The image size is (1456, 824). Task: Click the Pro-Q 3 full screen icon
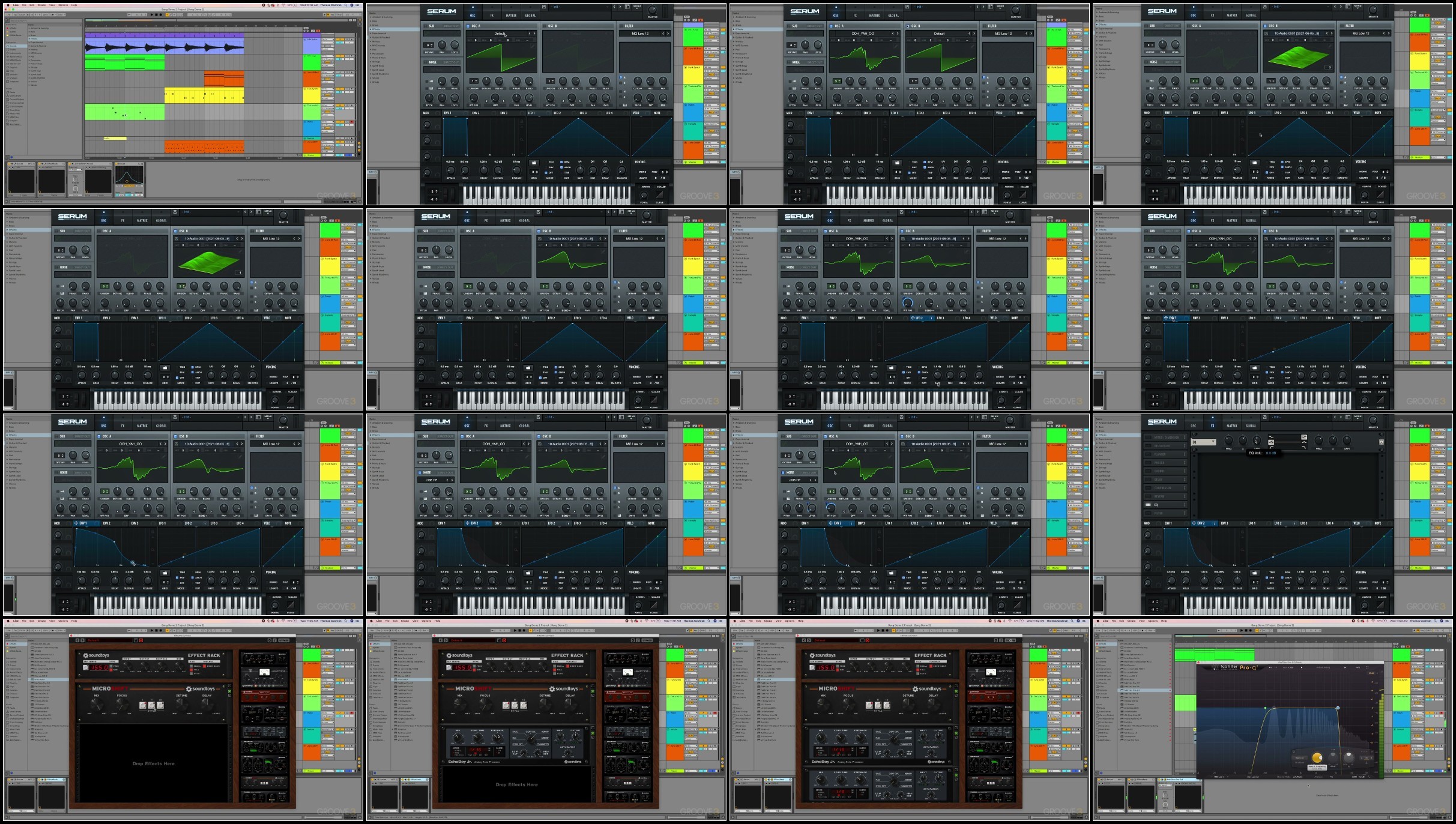click(x=1367, y=667)
